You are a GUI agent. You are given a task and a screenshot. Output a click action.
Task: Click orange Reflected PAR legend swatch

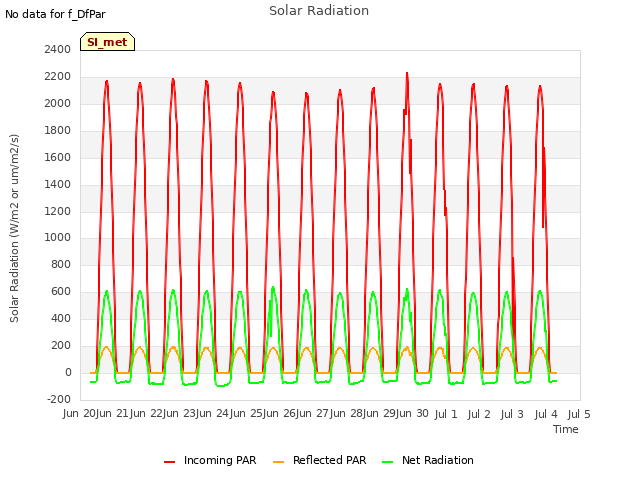coord(278,462)
